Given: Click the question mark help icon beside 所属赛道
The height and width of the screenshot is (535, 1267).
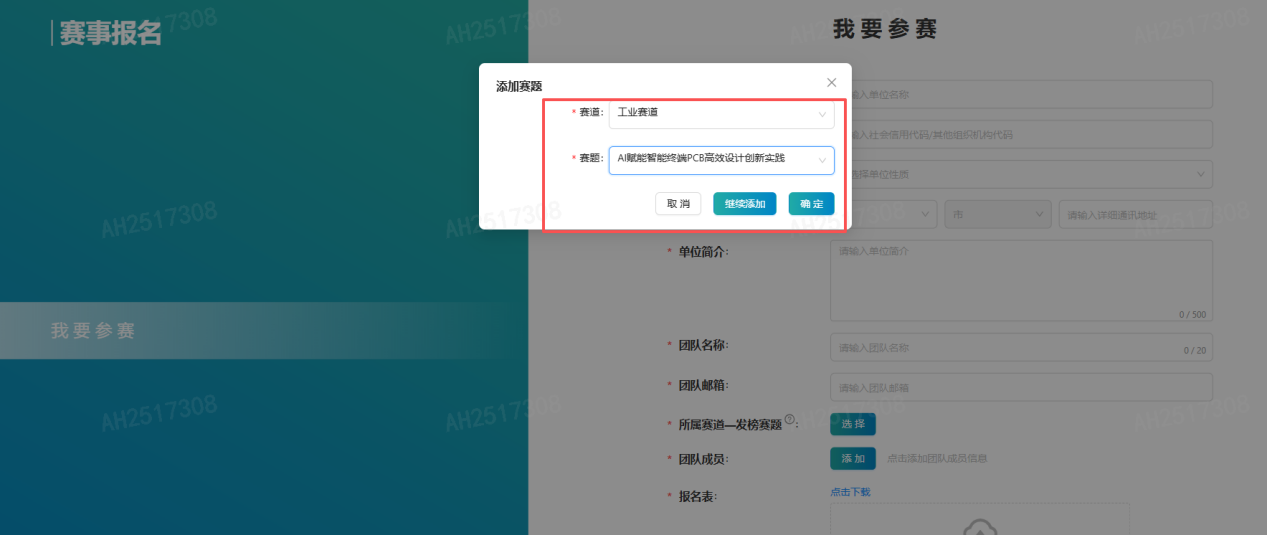Looking at the screenshot, I should pyautogui.click(x=790, y=420).
